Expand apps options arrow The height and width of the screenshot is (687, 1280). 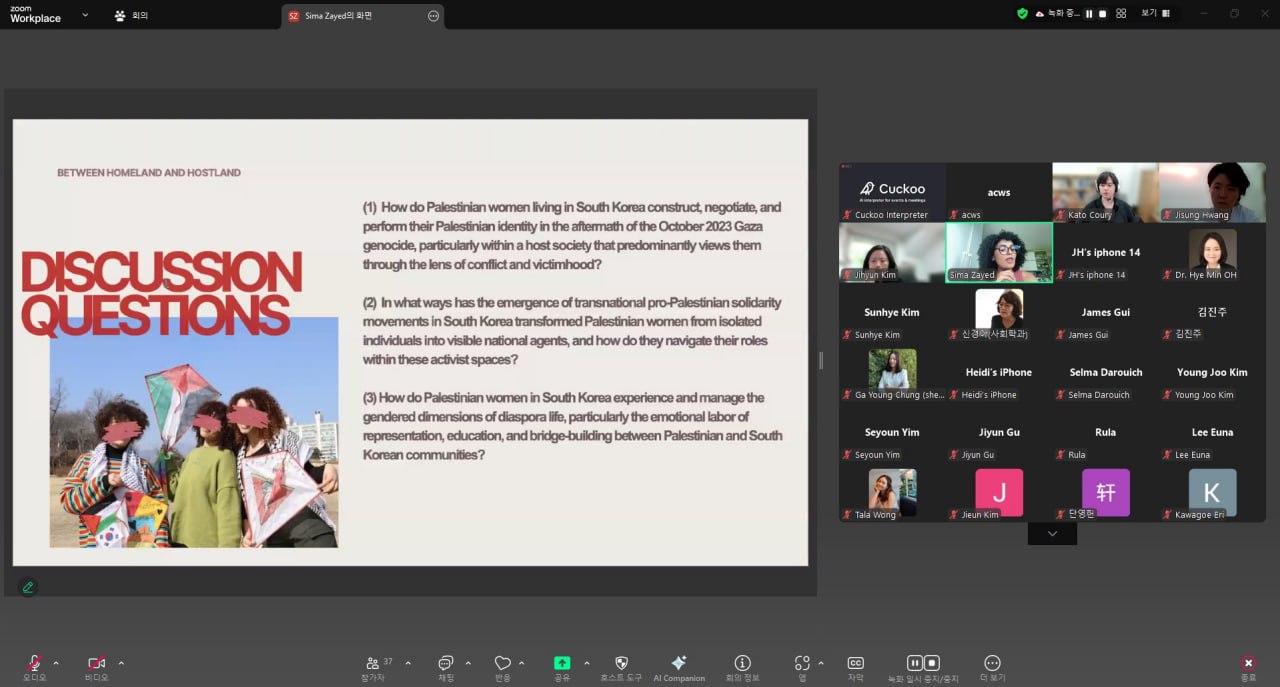(x=821, y=663)
